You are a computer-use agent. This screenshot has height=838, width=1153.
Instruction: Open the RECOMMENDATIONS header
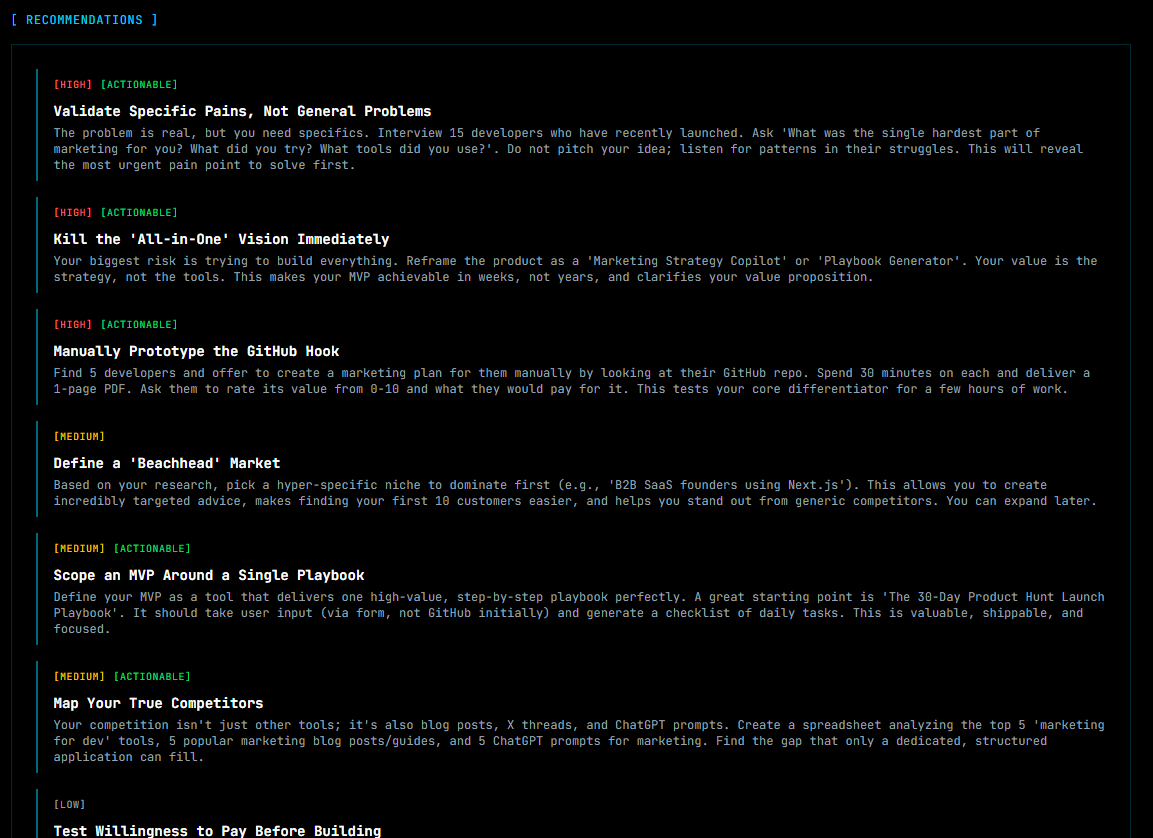[x=84, y=19]
